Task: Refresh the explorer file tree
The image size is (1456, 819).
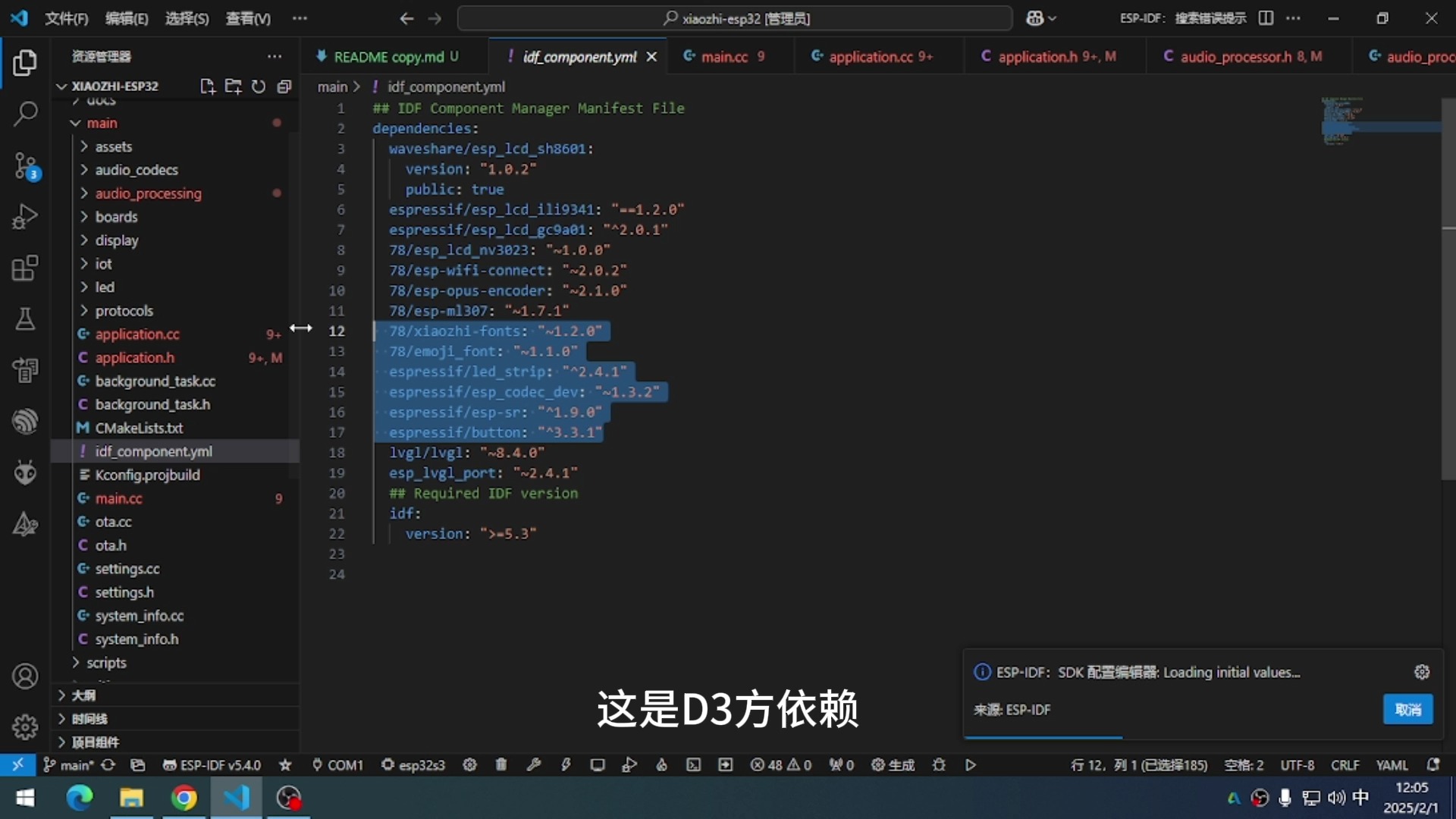Action: [x=259, y=86]
